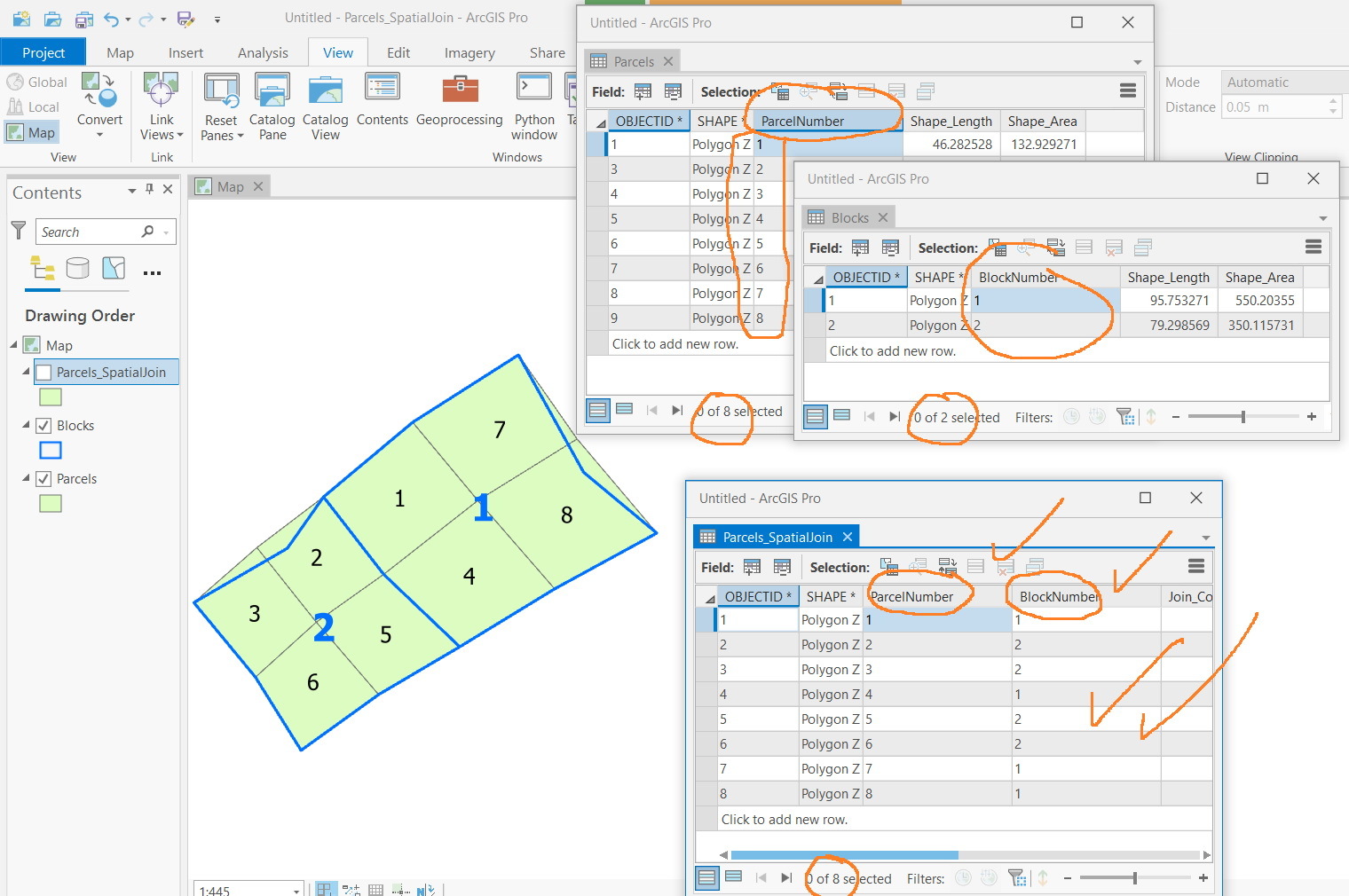Click the Filter funnel icon in Contents pane
The height and width of the screenshot is (896, 1349).
18,231
